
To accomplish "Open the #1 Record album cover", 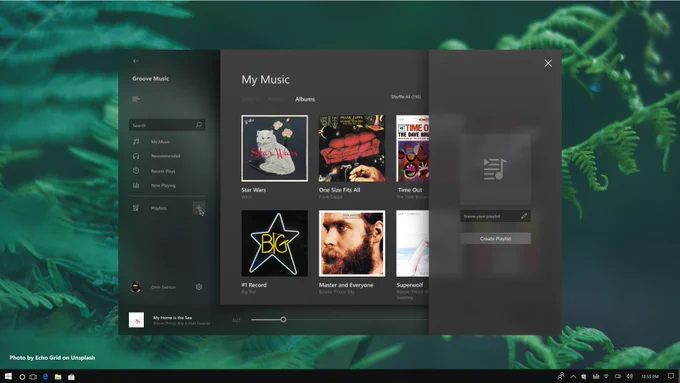I will click(275, 243).
